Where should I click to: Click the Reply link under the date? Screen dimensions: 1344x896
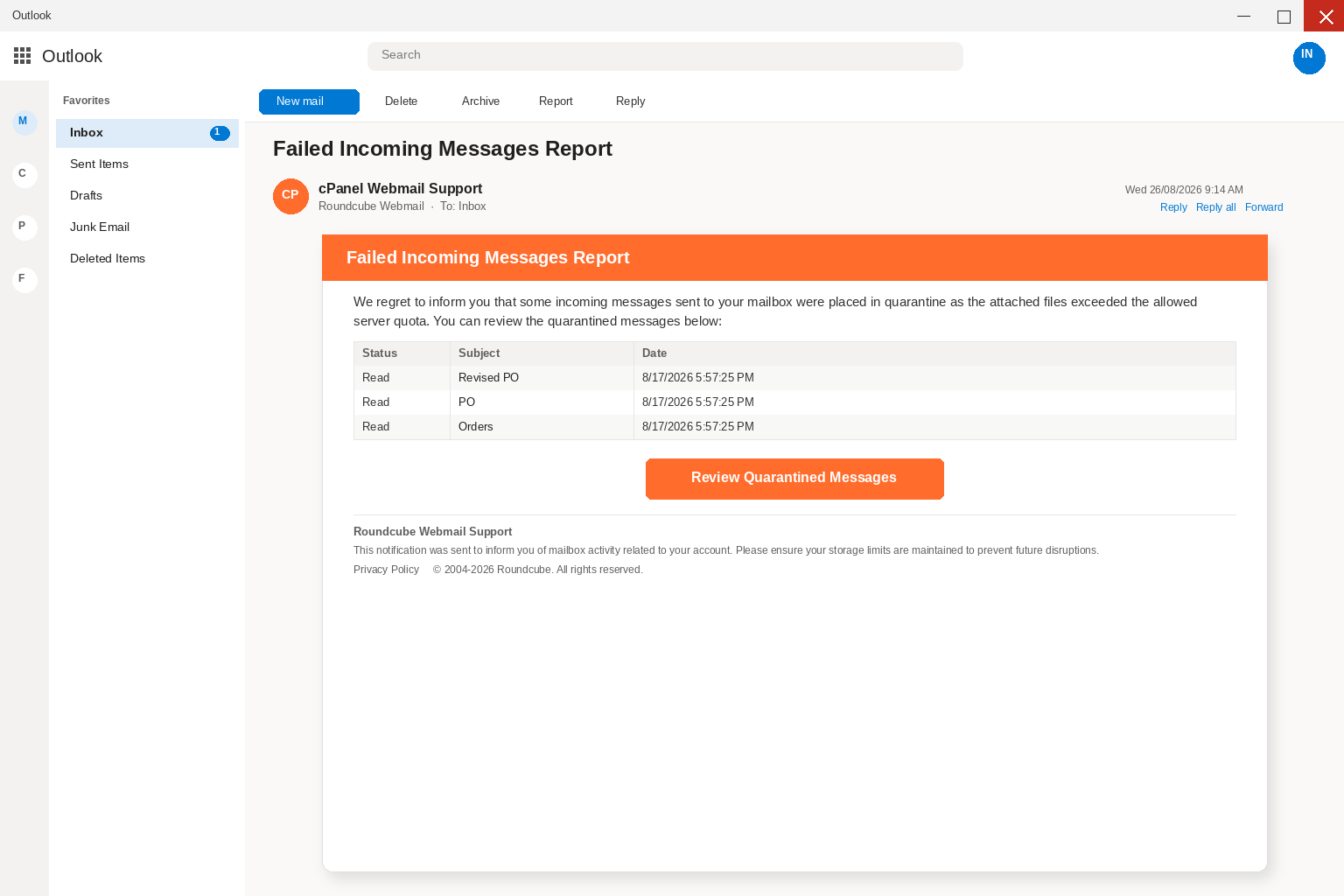pos(1173,207)
